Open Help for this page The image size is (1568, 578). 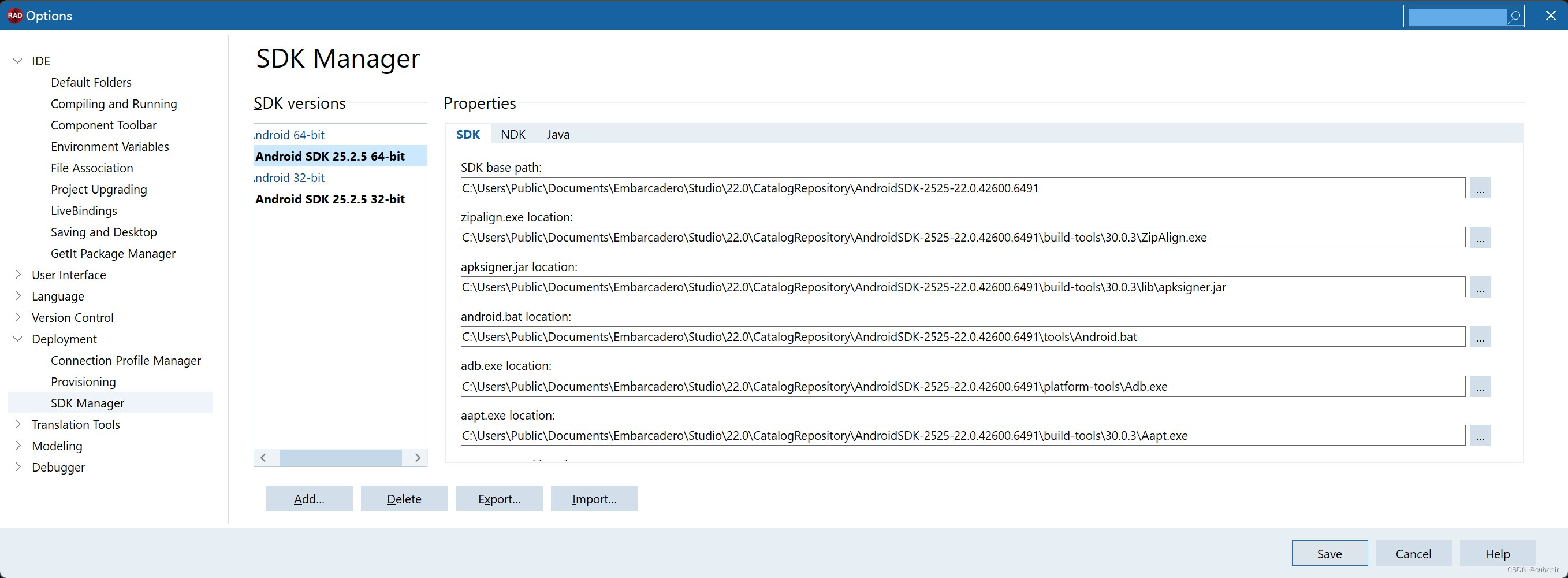coord(1498,554)
